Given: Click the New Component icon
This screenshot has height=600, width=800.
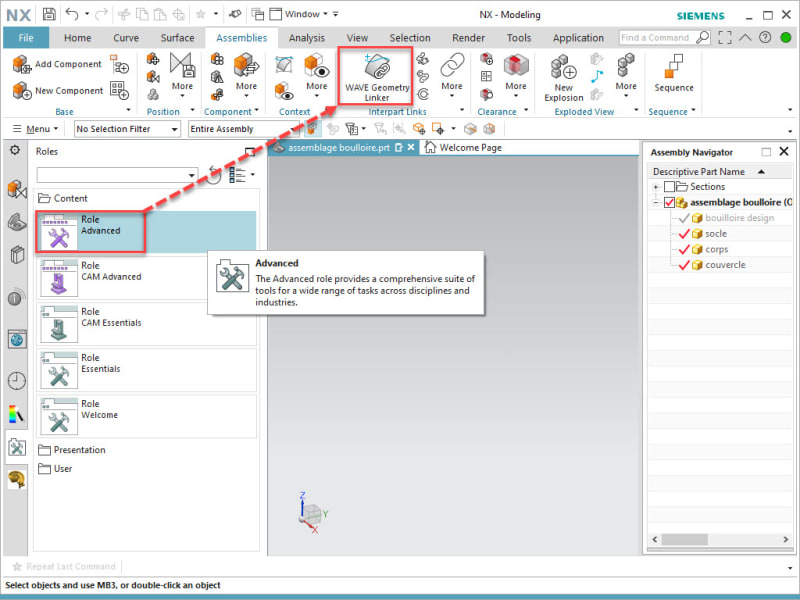Looking at the screenshot, I should click(x=21, y=90).
